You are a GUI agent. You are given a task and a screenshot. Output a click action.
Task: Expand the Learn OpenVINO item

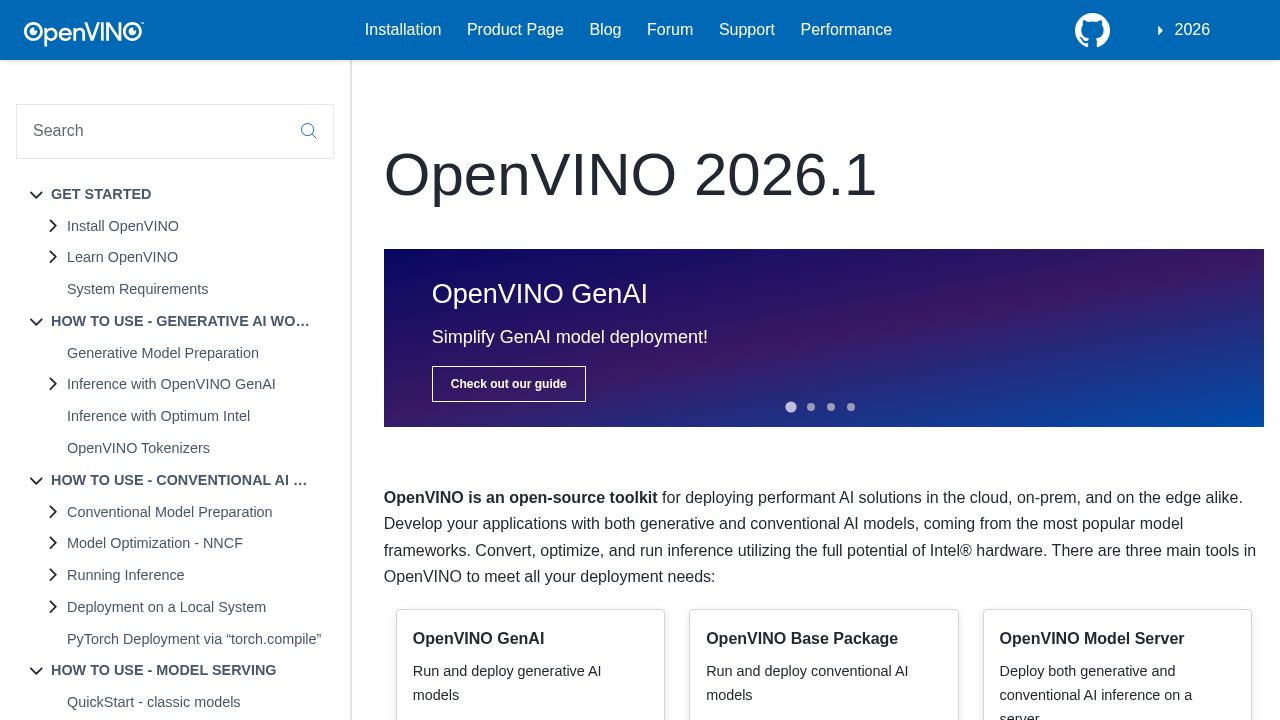[x=53, y=257]
